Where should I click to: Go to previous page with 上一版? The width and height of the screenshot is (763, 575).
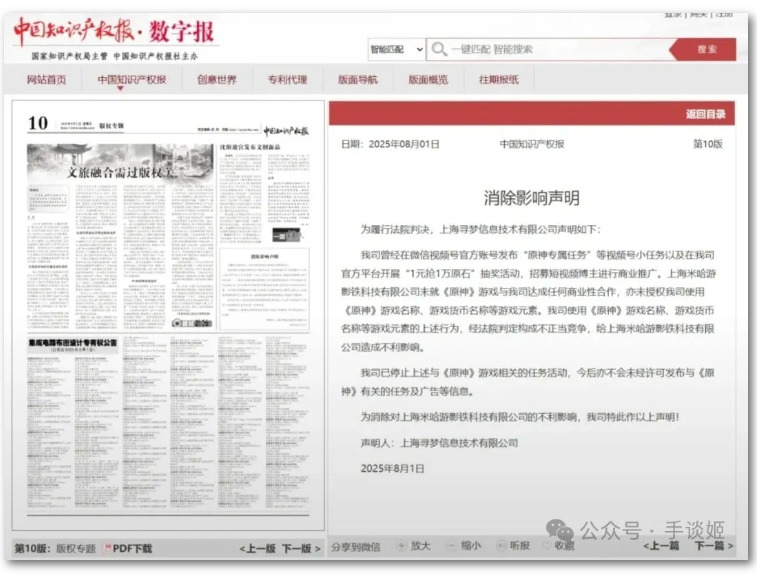257,549
